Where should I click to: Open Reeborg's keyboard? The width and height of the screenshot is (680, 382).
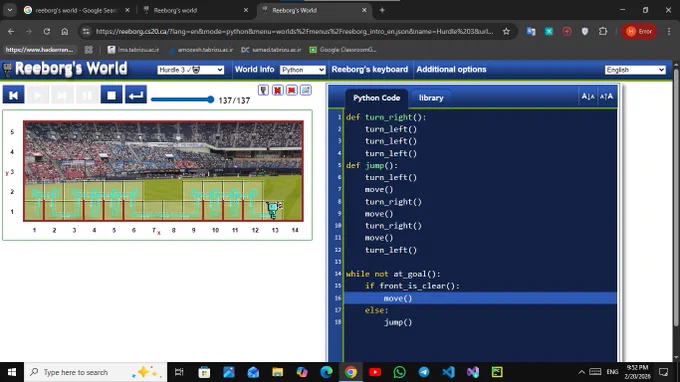369,69
